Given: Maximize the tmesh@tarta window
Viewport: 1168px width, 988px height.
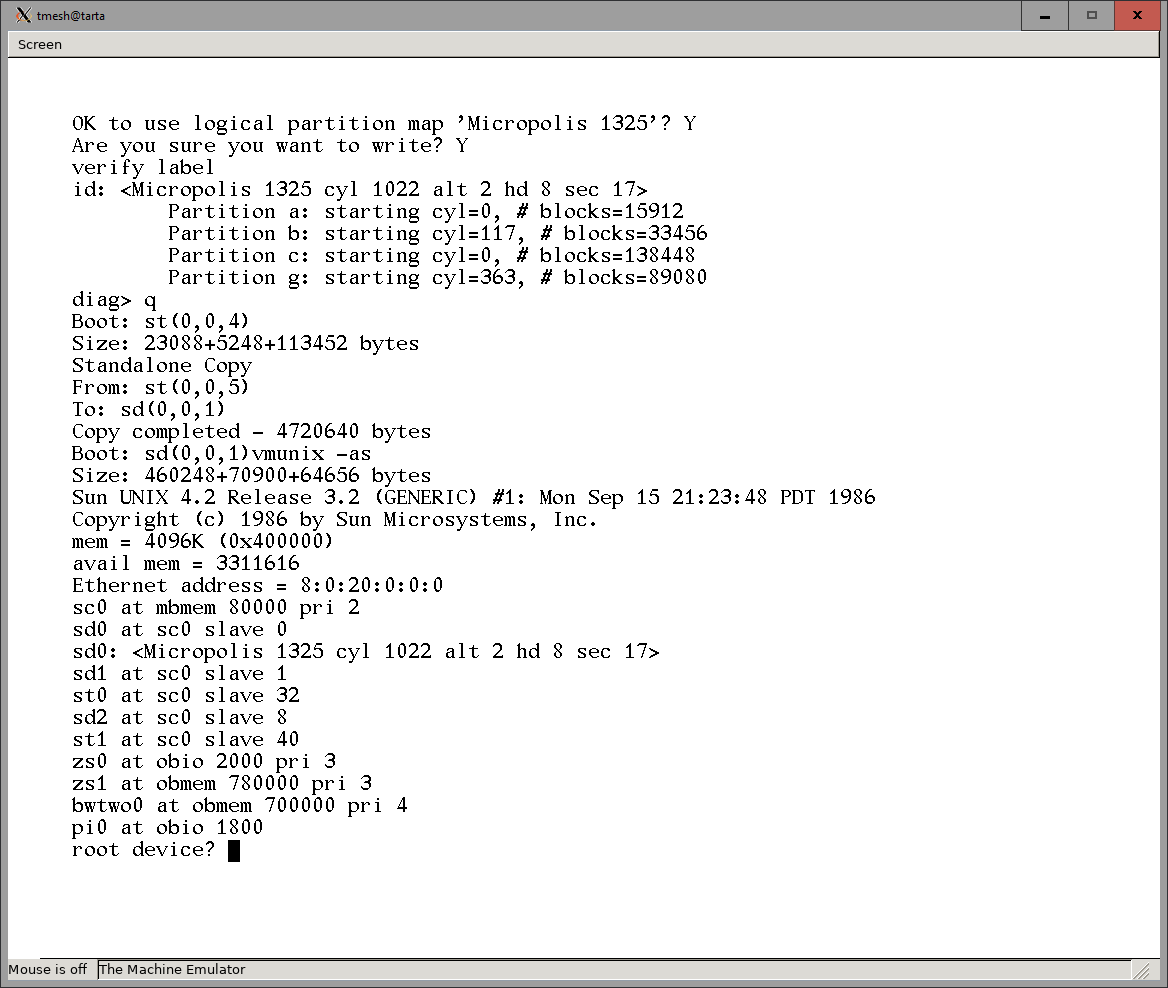Looking at the screenshot, I should (x=1092, y=16).
